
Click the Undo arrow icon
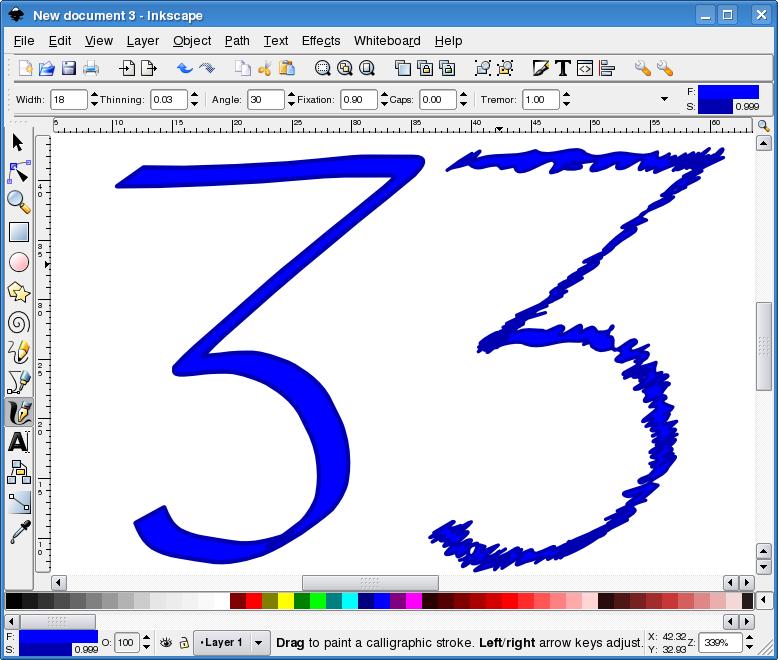(x=184, y=68)
